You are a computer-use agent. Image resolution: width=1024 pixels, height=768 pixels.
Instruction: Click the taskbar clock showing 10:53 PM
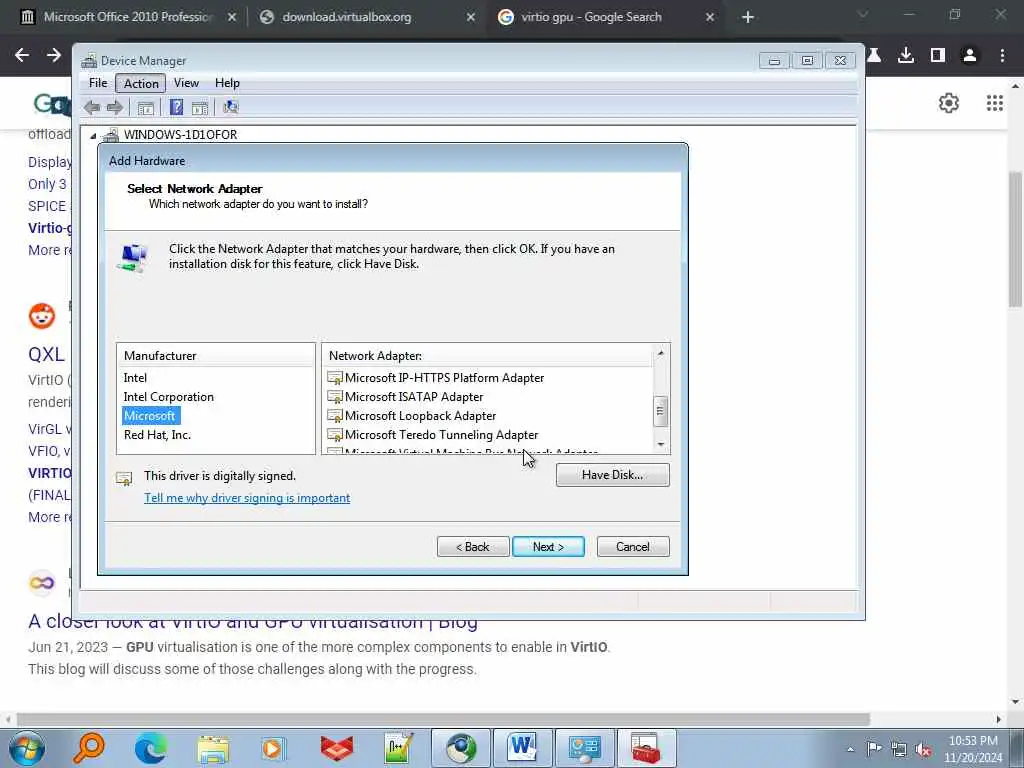click(973, 749)
